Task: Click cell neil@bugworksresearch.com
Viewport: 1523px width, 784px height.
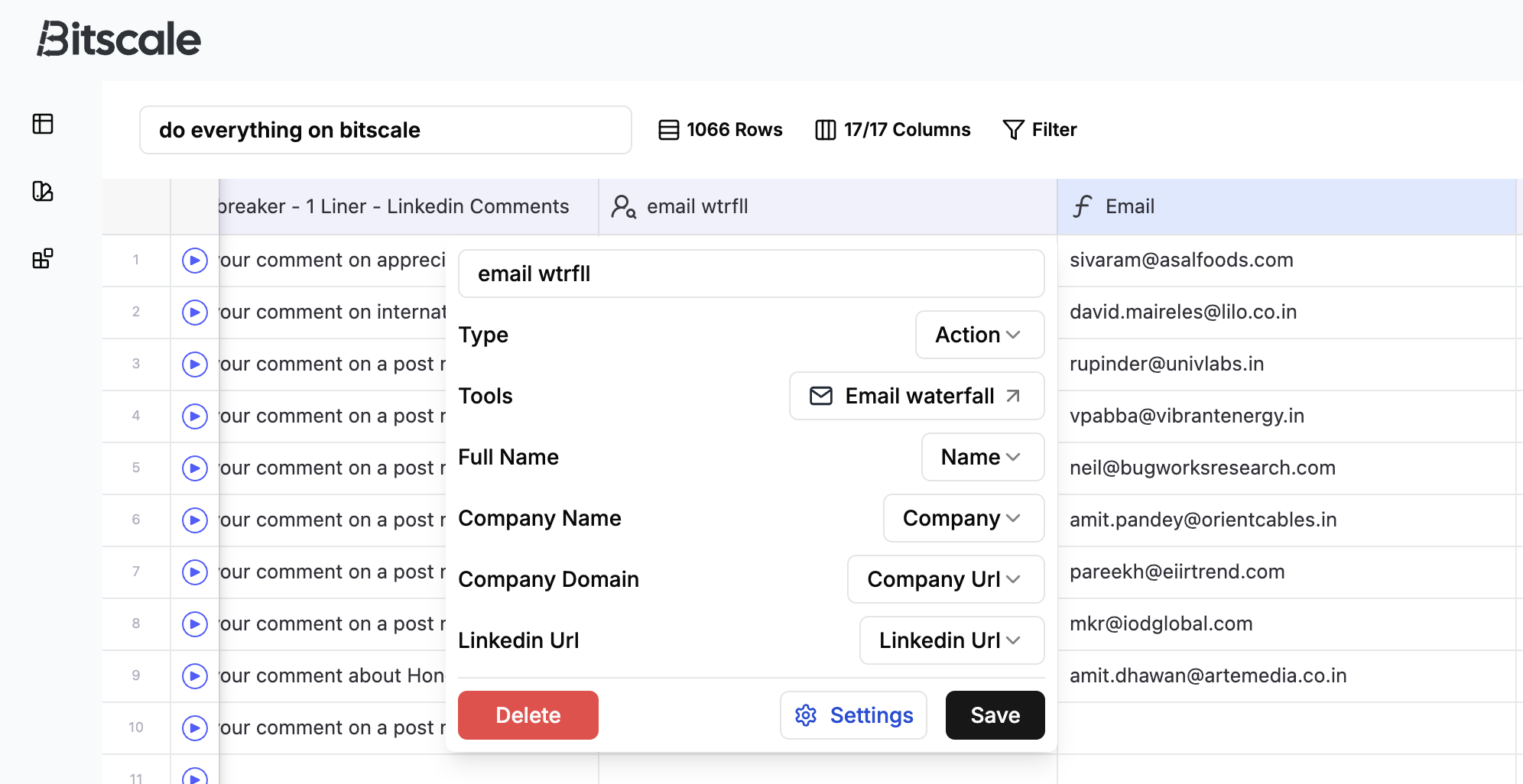Action: click(x=1287, y=468)
